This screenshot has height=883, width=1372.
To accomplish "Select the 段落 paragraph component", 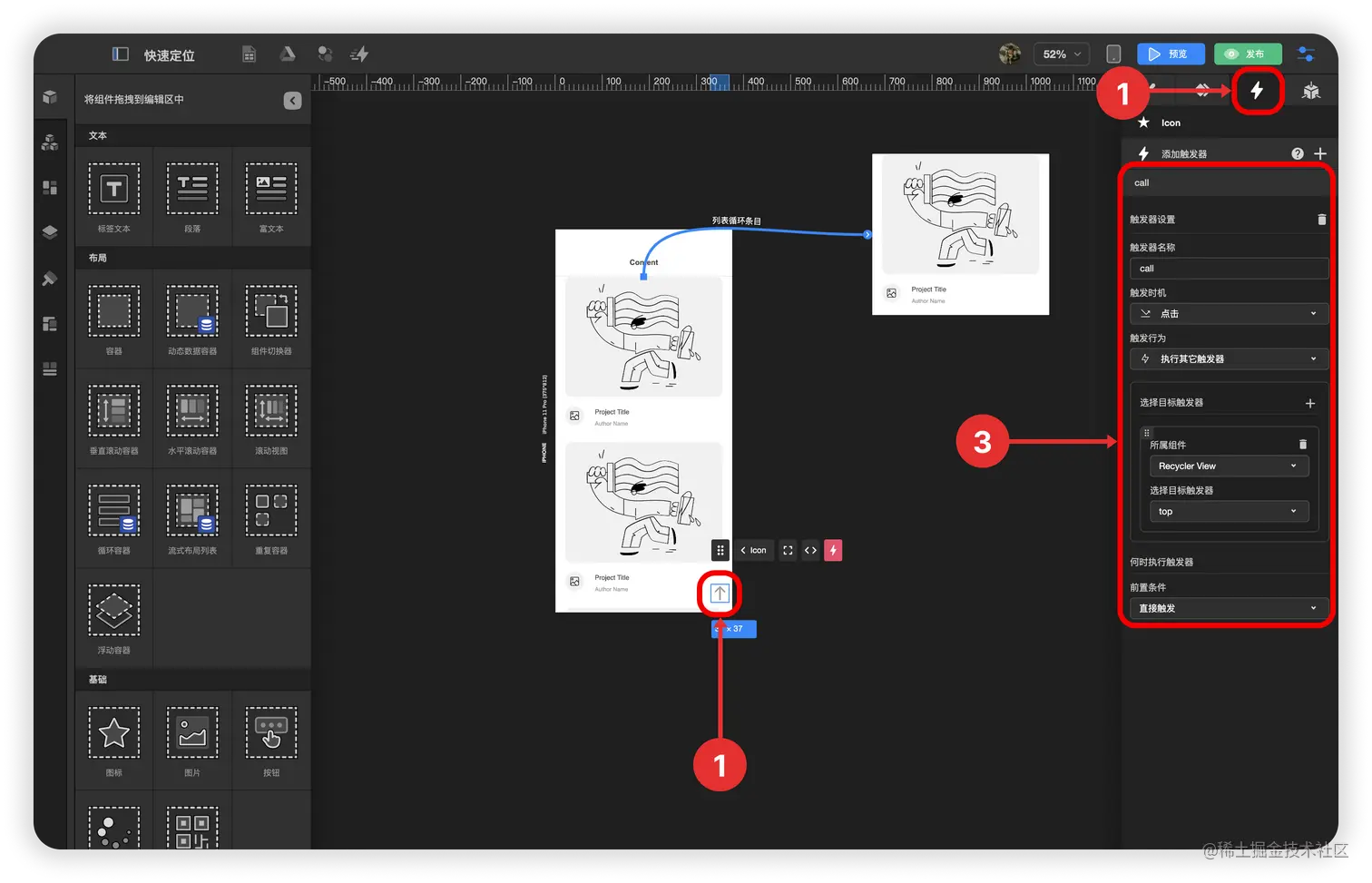I will (192, 197).
